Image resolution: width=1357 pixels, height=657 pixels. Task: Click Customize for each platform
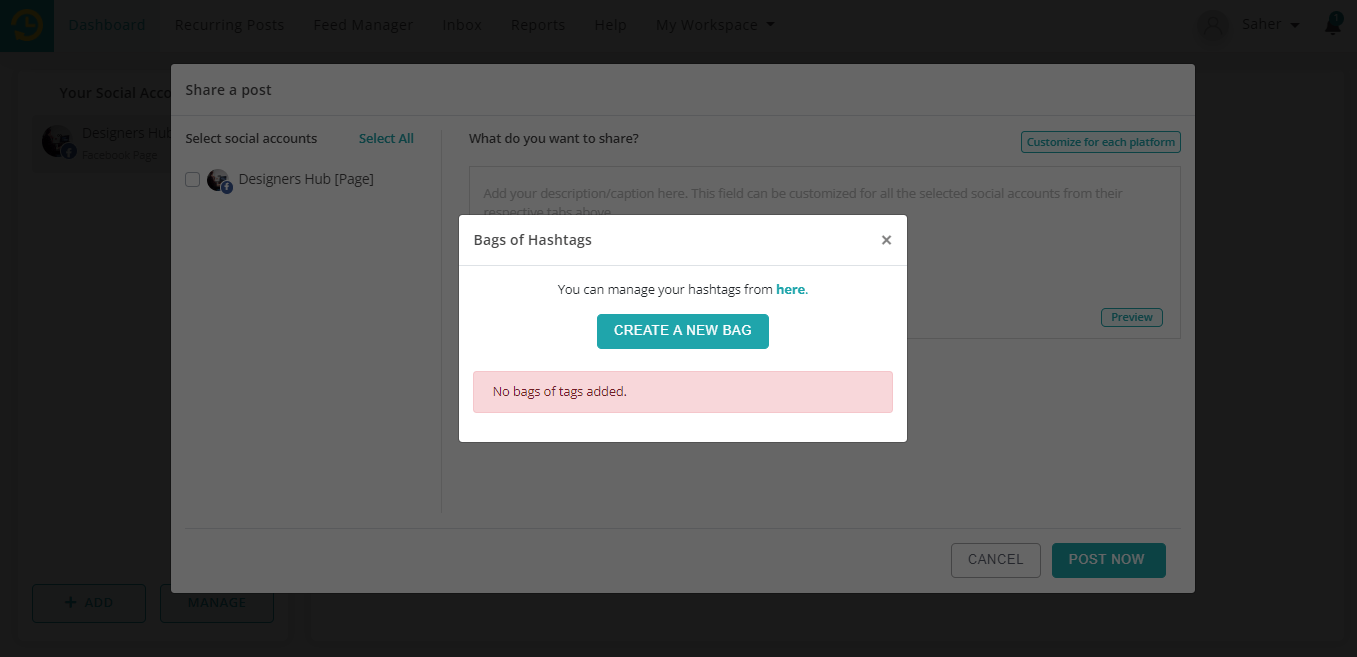[x=1100, y=142]
